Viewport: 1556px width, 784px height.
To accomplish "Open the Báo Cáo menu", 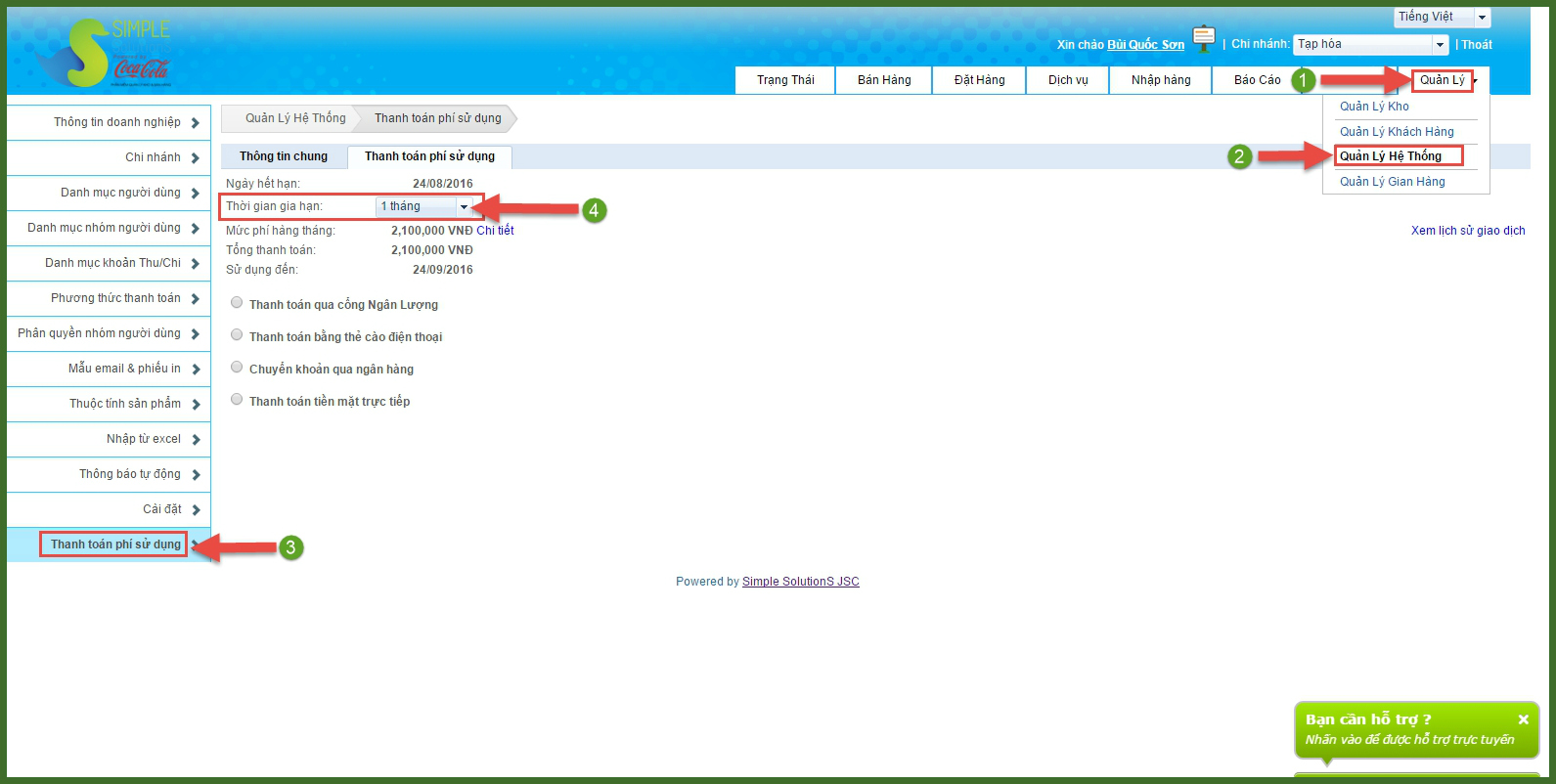I will click(x=1257, y=80).
